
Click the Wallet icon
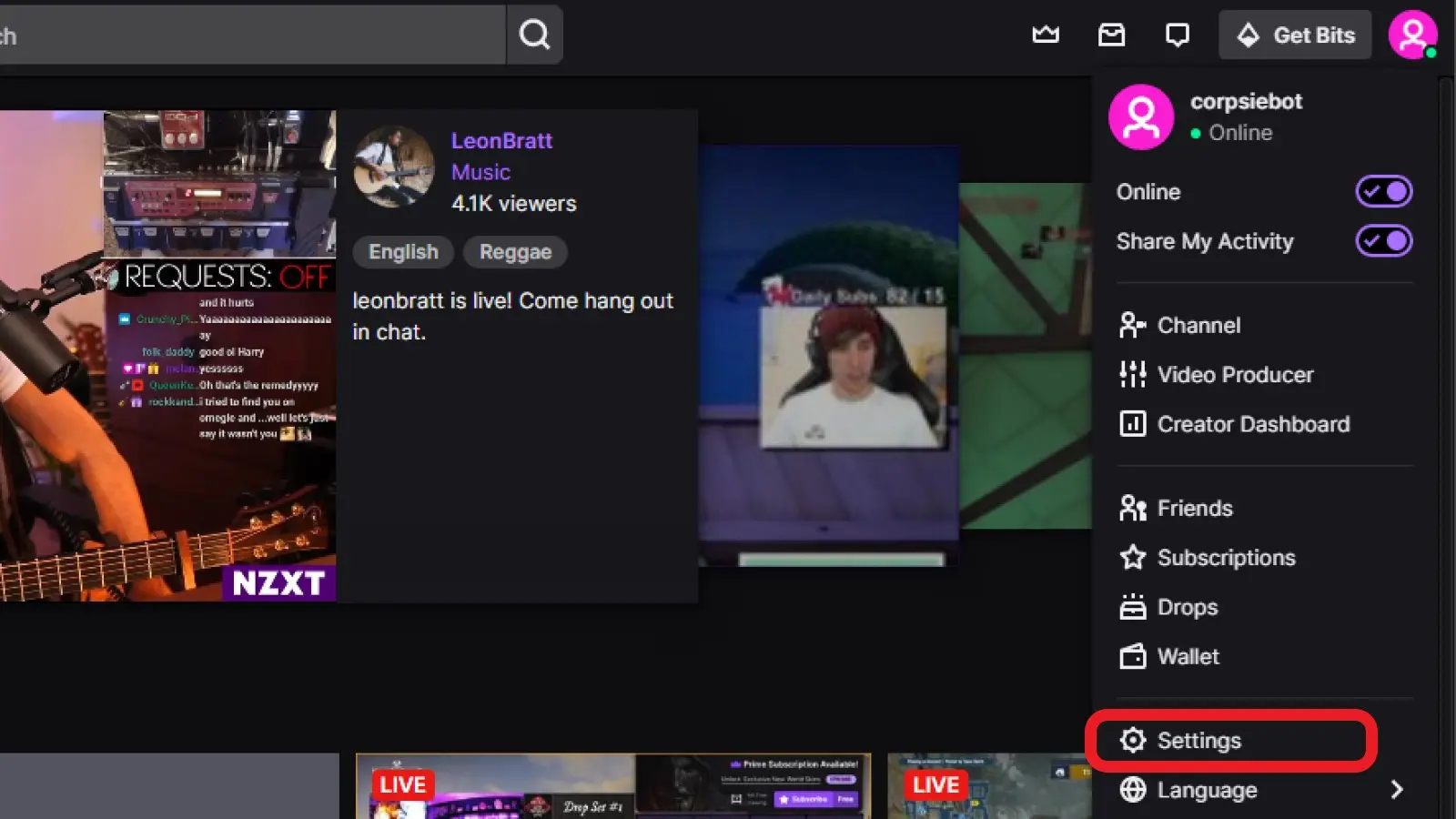(1133, 656)
